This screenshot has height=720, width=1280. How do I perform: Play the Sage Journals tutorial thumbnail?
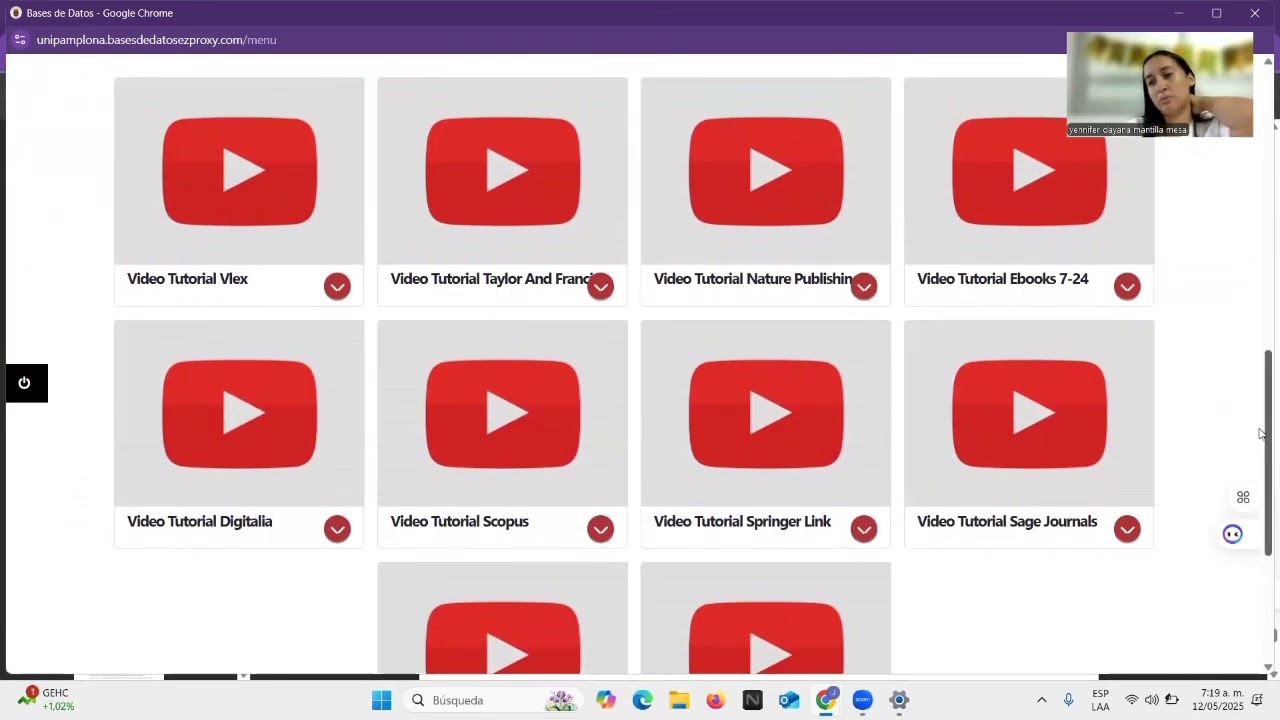(1029, 413)
